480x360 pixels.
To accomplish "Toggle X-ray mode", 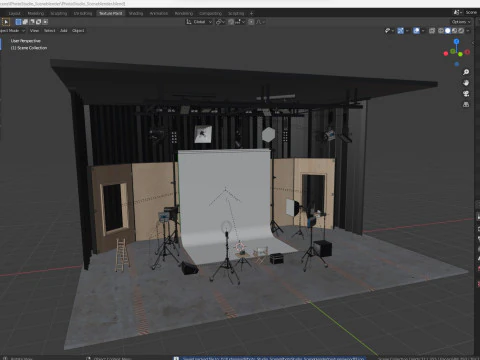I will click(x=432, y=31).
